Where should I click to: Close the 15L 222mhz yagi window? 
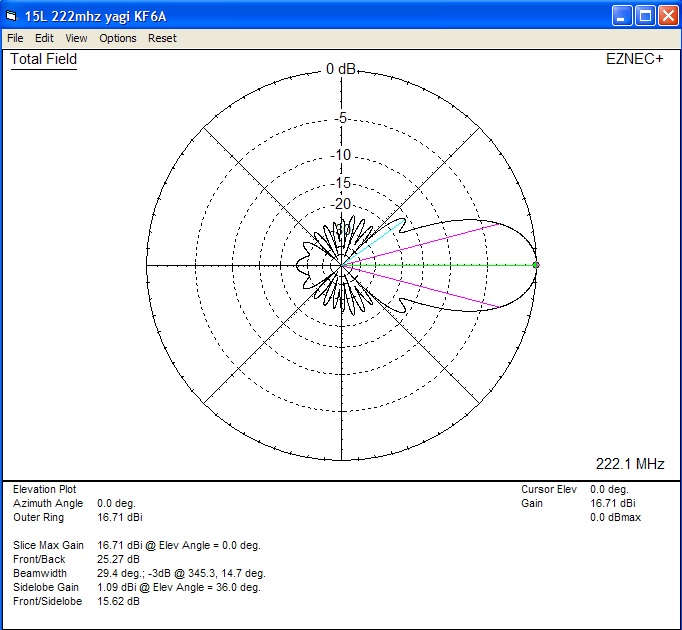pyautogui.click(x=667, y=15)
